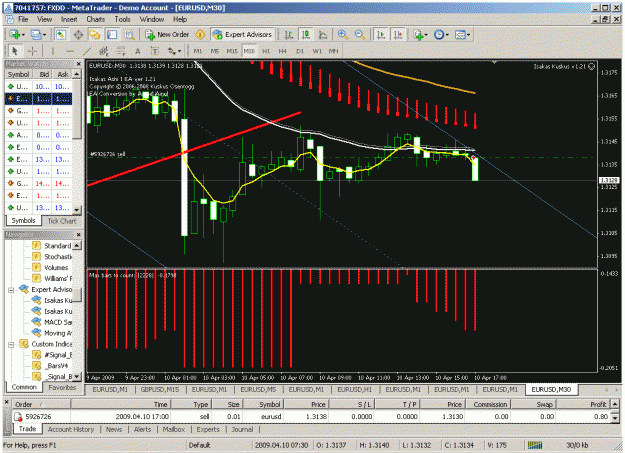Open the Charts menu

tap(96, 19)
